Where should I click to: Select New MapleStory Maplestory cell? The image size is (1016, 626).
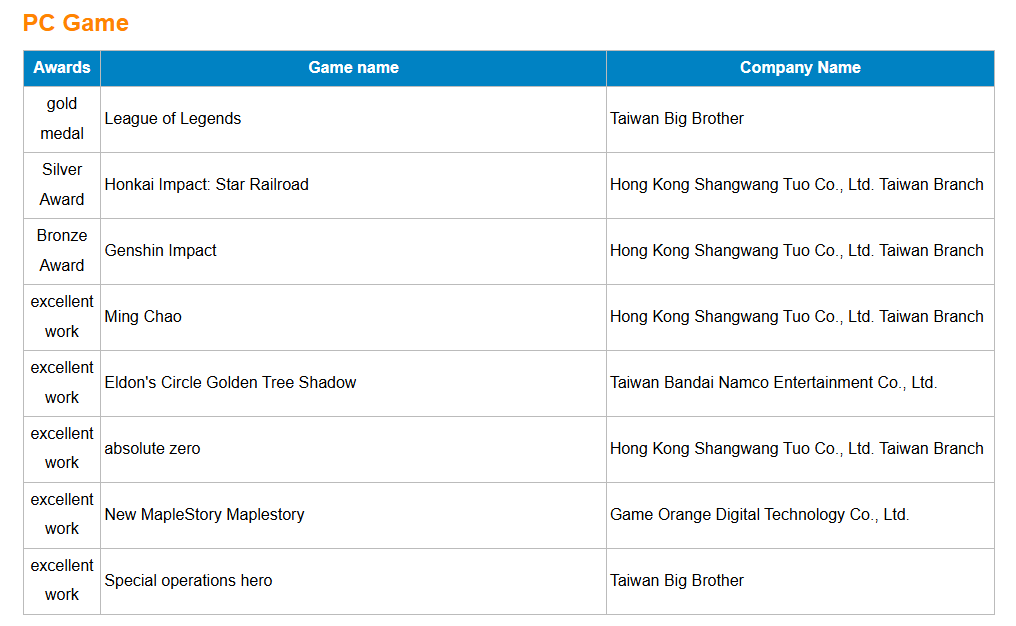353,515
